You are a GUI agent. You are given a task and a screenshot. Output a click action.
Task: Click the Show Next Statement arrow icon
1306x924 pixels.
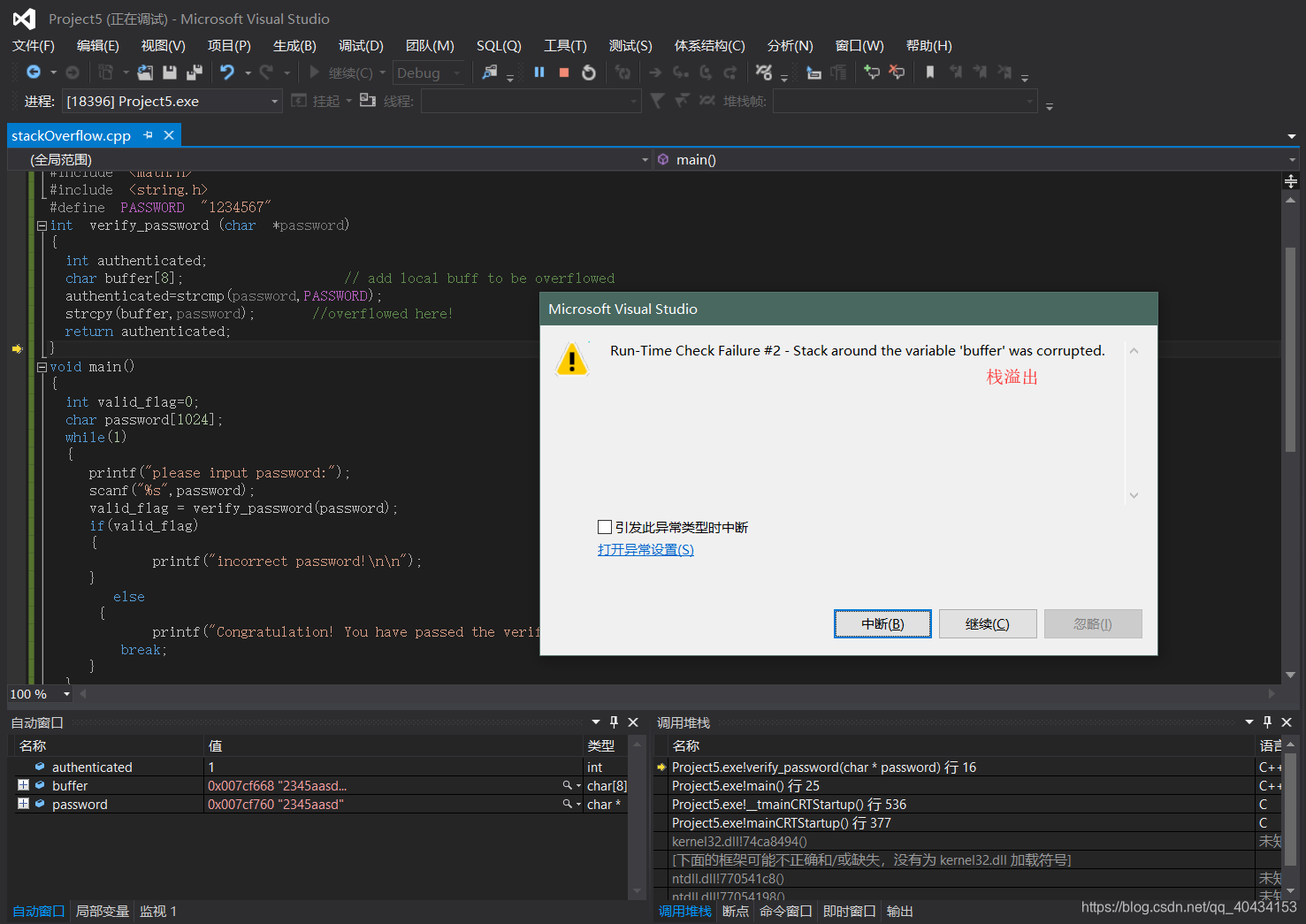pos(655,73)
